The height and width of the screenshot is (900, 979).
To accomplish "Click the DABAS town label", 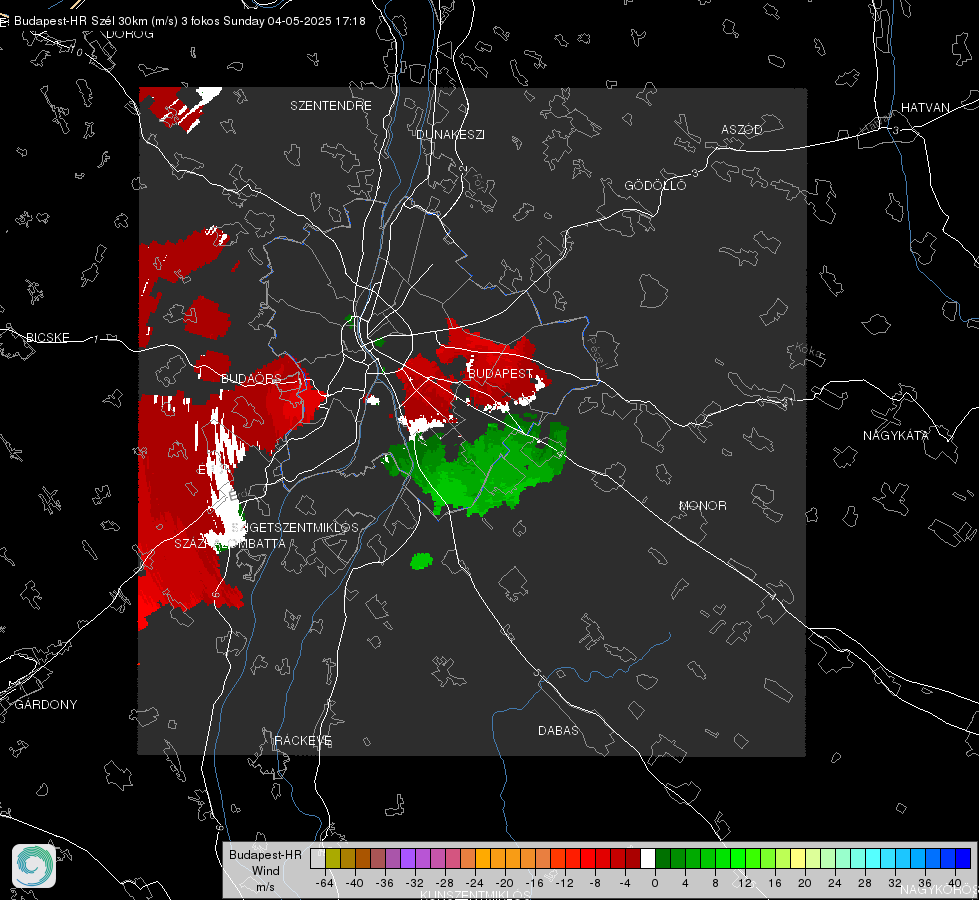I will point(558,731).
